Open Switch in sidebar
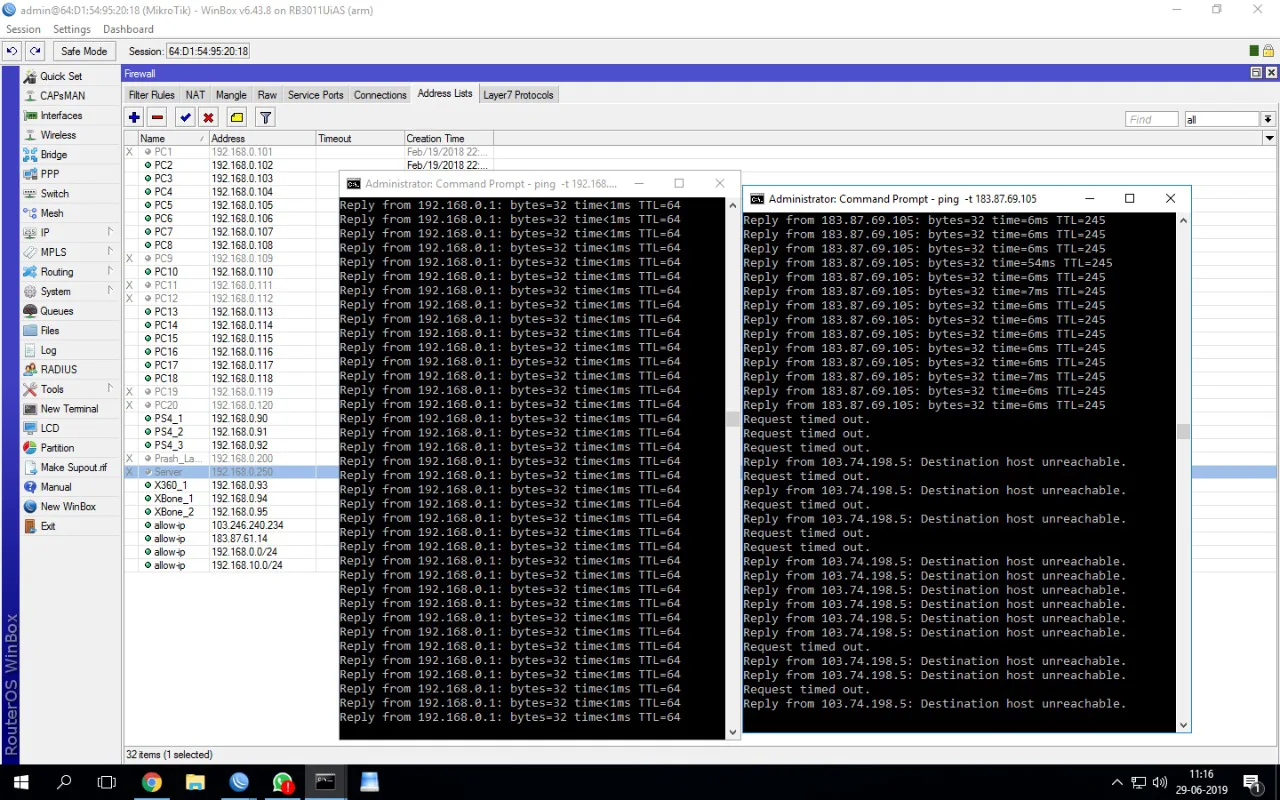Screen dimensions: 1280x800 (55, 193)
